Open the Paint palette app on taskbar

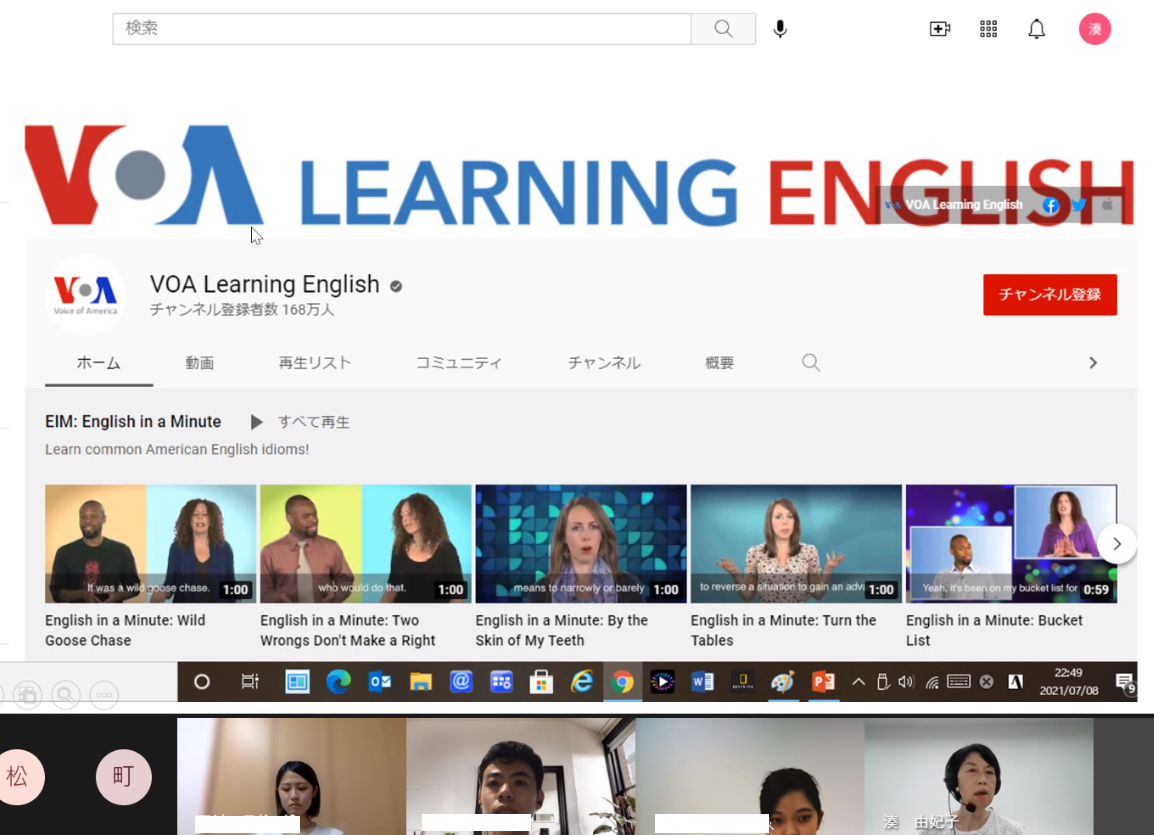click(782, 682)
